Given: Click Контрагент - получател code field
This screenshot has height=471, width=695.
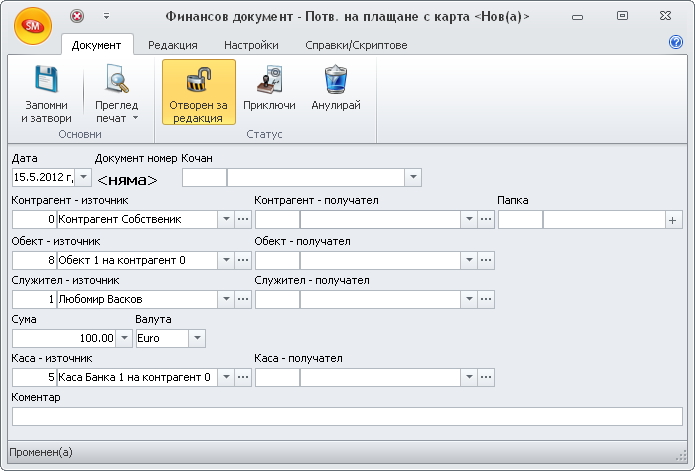Looking at the screenshot, I should click(x=277, y=219).
